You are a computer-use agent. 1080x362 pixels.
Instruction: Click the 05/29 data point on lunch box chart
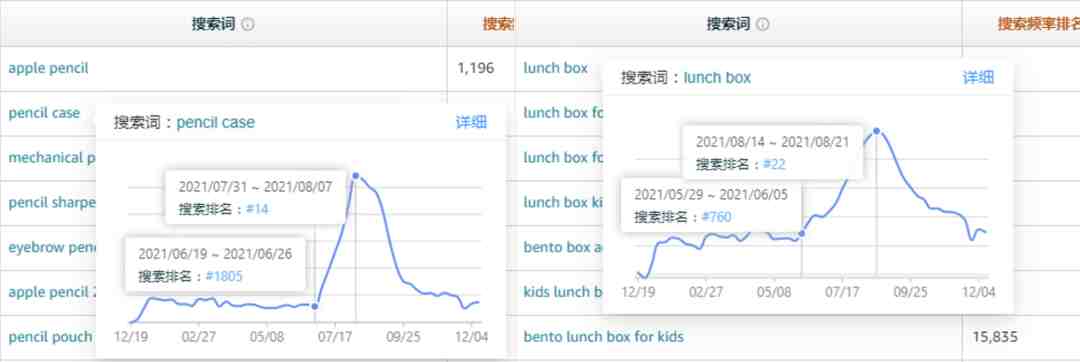(x=802, y=234)
